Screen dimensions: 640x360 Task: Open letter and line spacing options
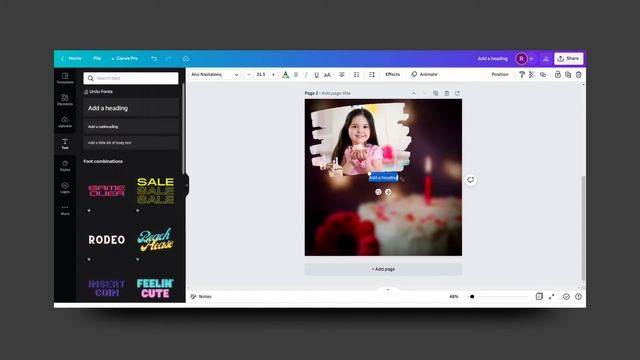pos(371,75)
